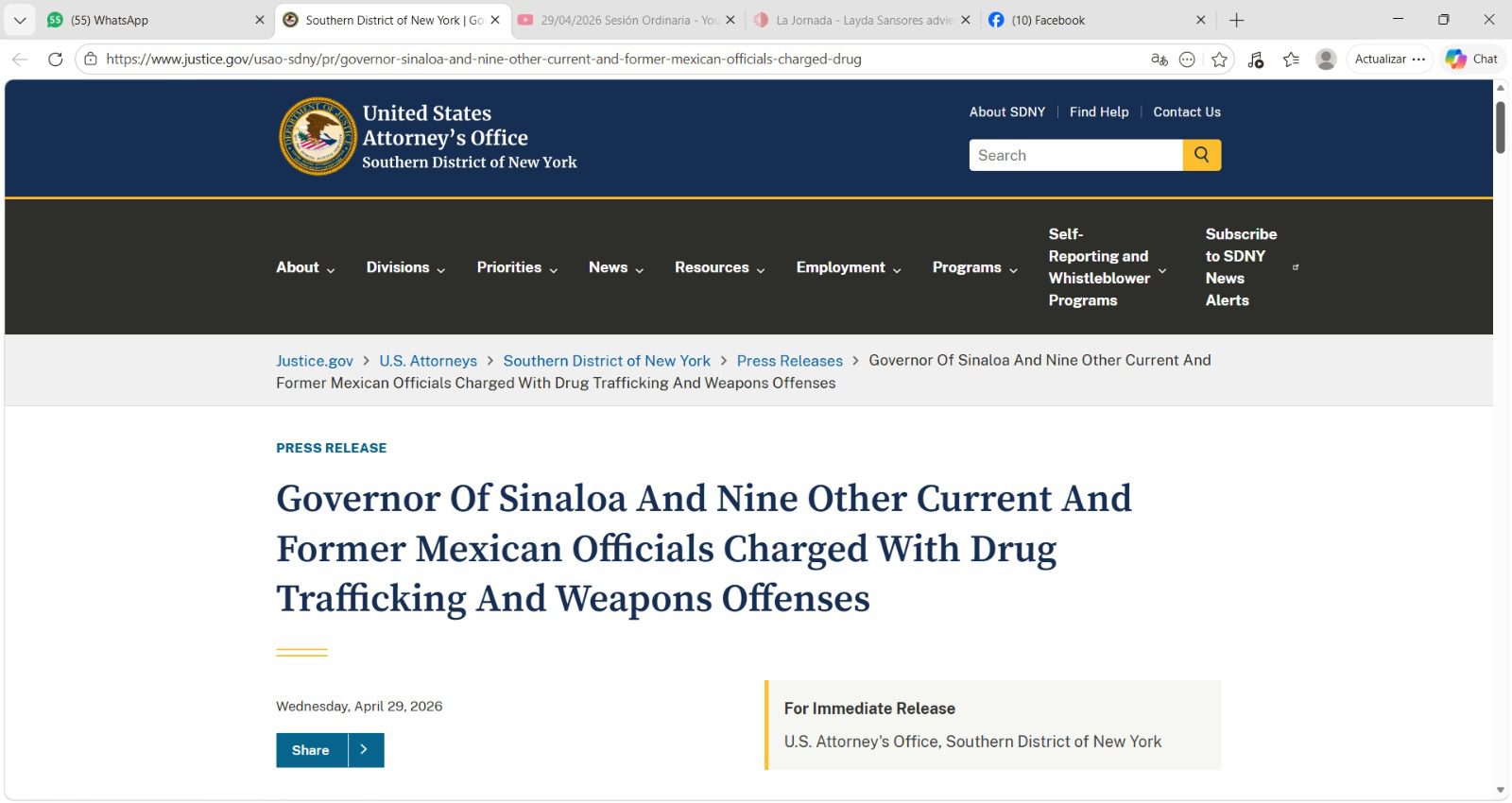Expand the Programs menu
Image resolution: width=1512 pixels, height=803 pixels.
pos(975,267)
